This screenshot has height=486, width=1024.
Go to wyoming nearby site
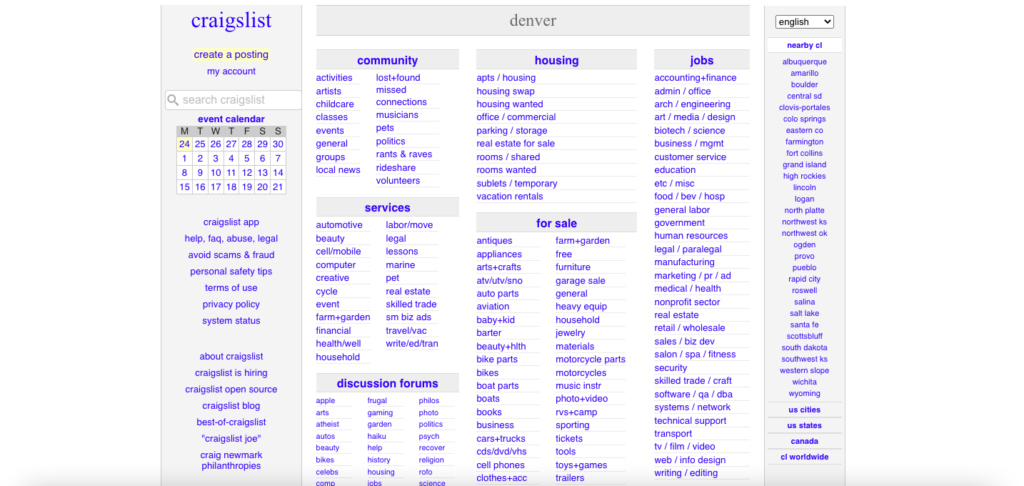pyautogui.click(x=804, y=393)
